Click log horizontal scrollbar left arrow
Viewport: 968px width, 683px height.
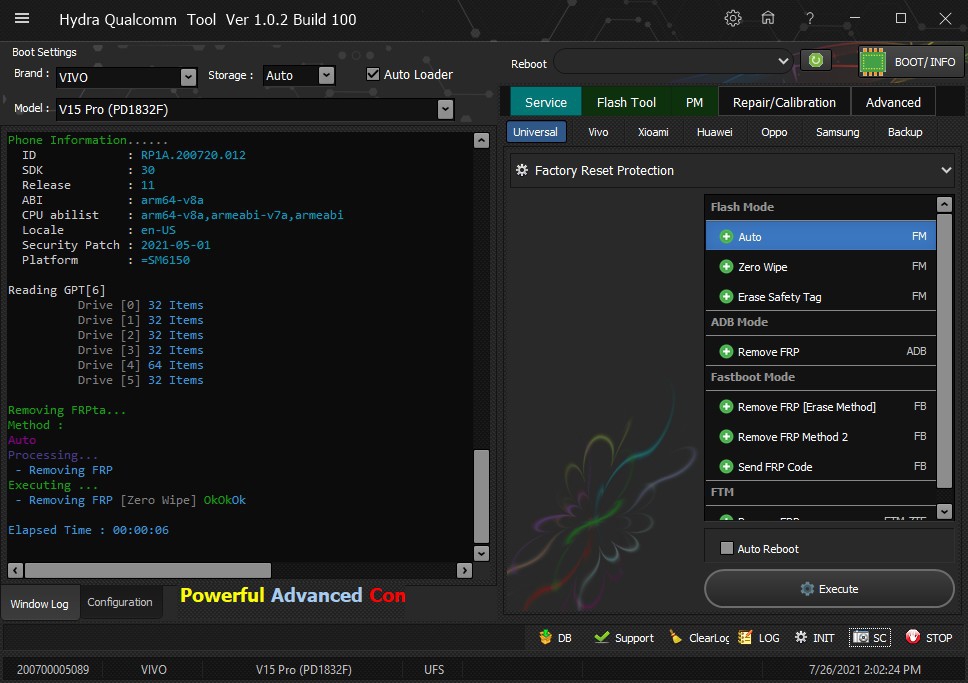[15, 570]
